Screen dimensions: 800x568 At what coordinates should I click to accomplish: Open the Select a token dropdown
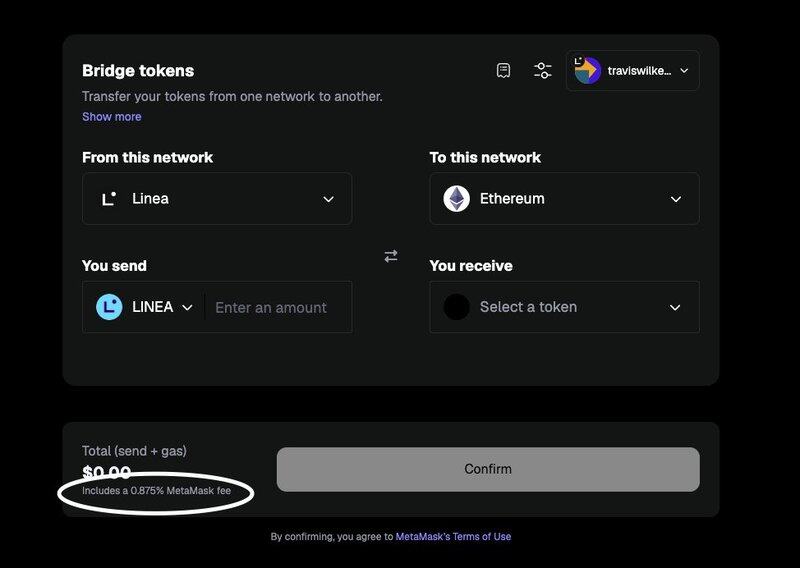tap(564, 307)
